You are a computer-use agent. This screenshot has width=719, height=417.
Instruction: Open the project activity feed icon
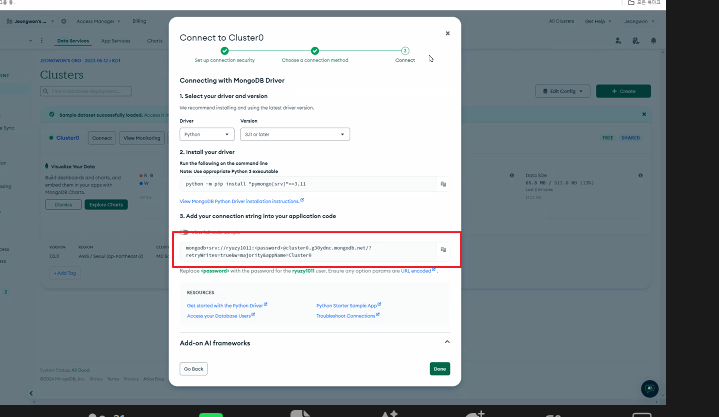636,41
